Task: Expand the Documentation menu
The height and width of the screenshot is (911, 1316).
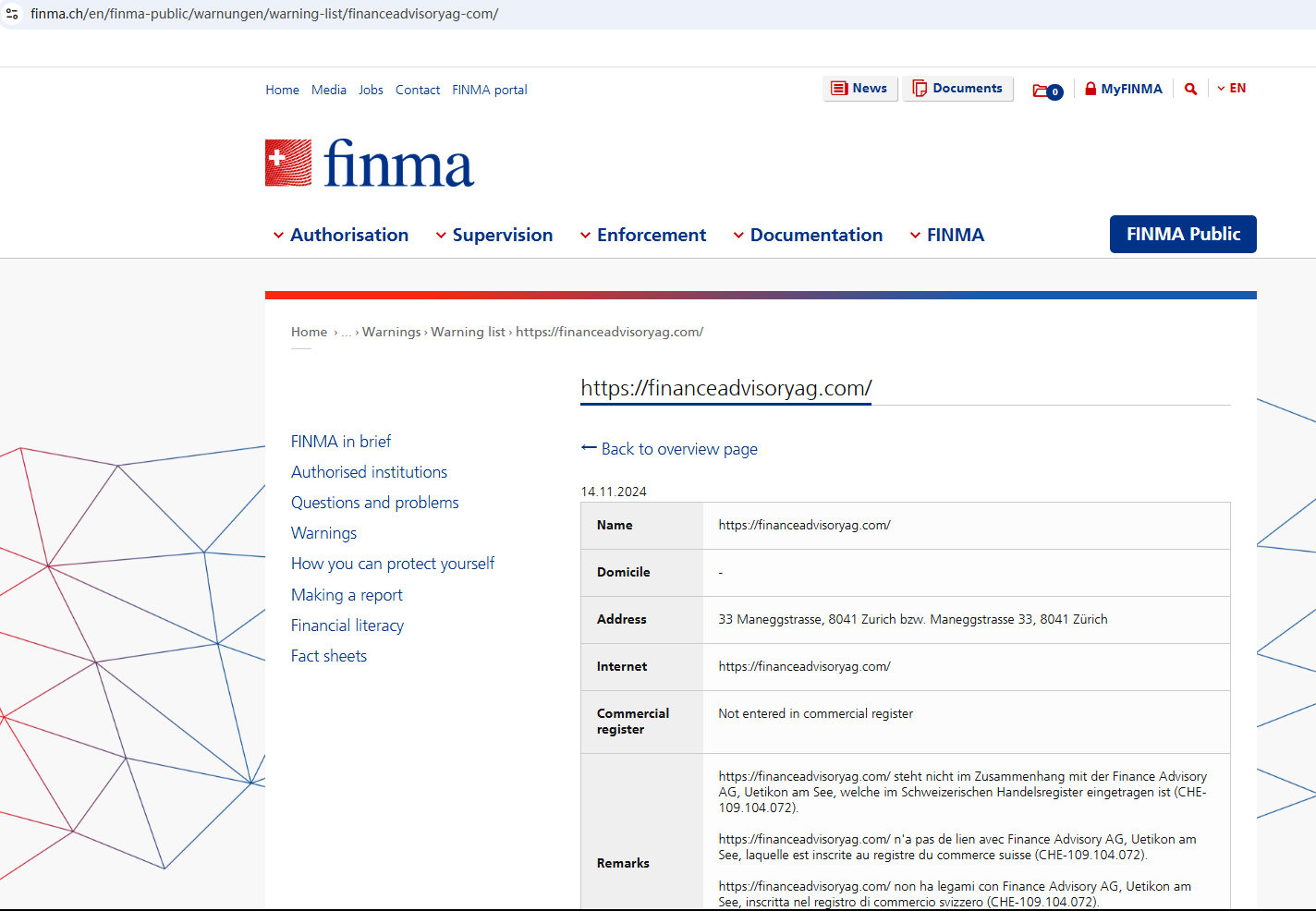Action: [808, 235]
